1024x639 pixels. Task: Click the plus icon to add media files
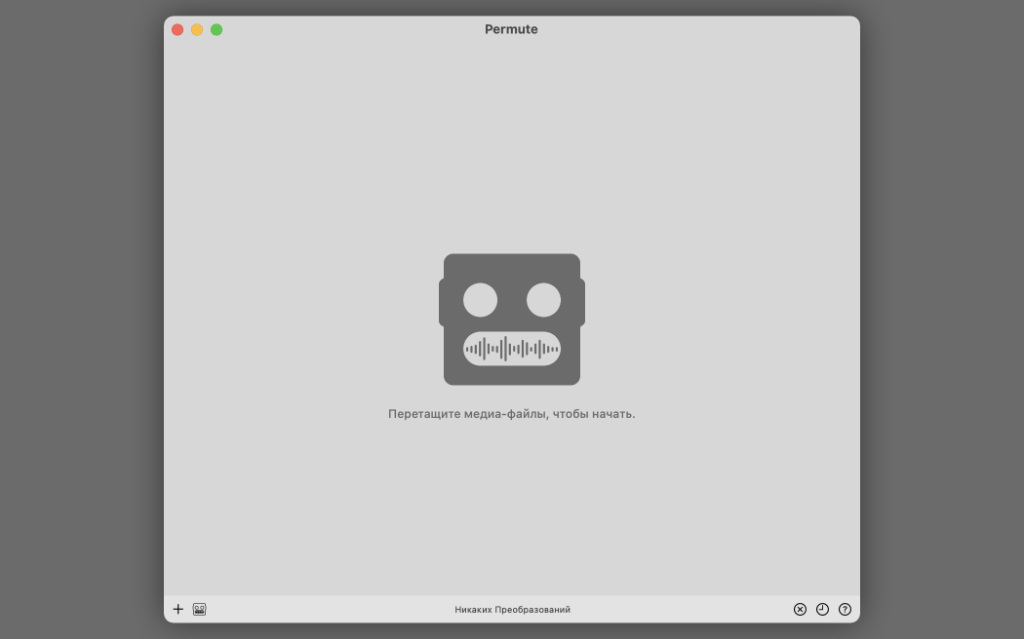(x=178, y=609)
